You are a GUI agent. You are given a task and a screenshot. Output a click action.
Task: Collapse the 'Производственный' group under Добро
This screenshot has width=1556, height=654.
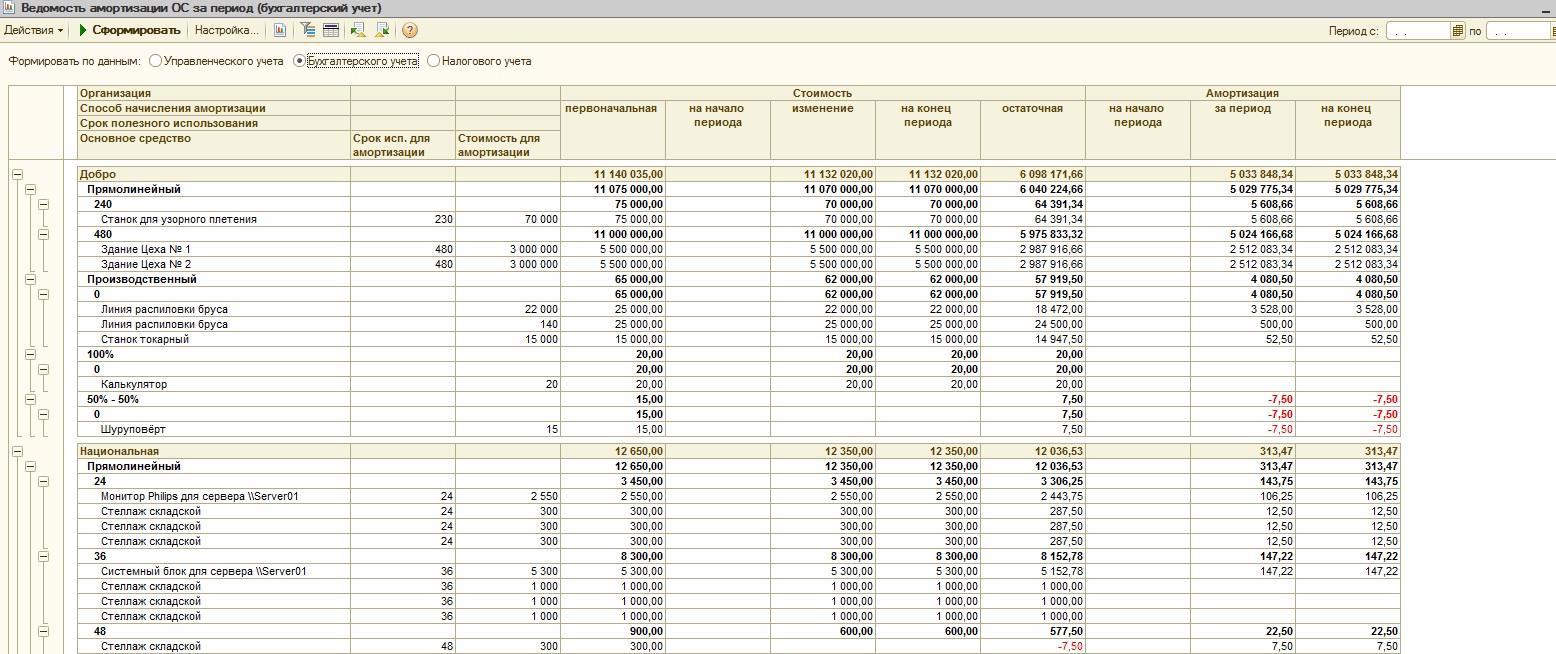click(x=30, y=279)
